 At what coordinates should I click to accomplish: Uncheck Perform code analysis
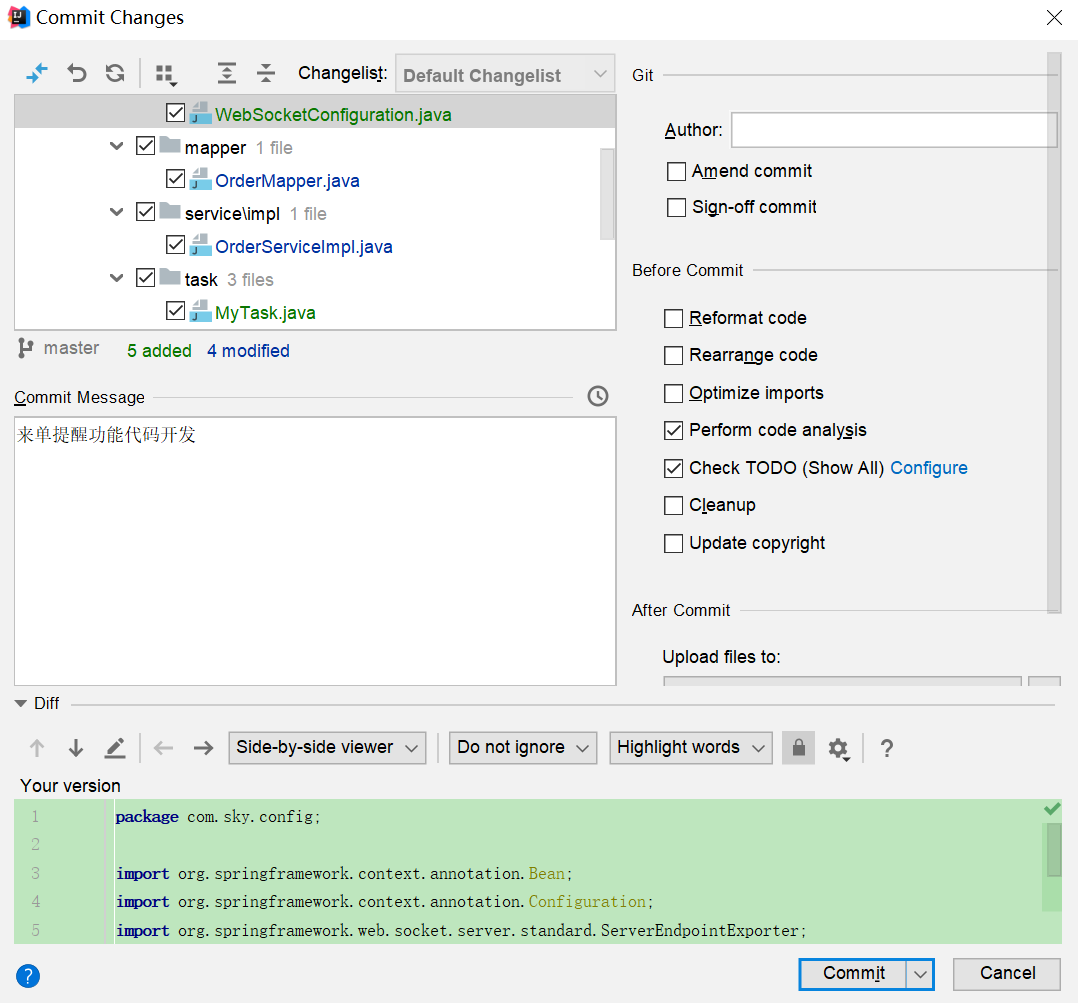(674, 431)
